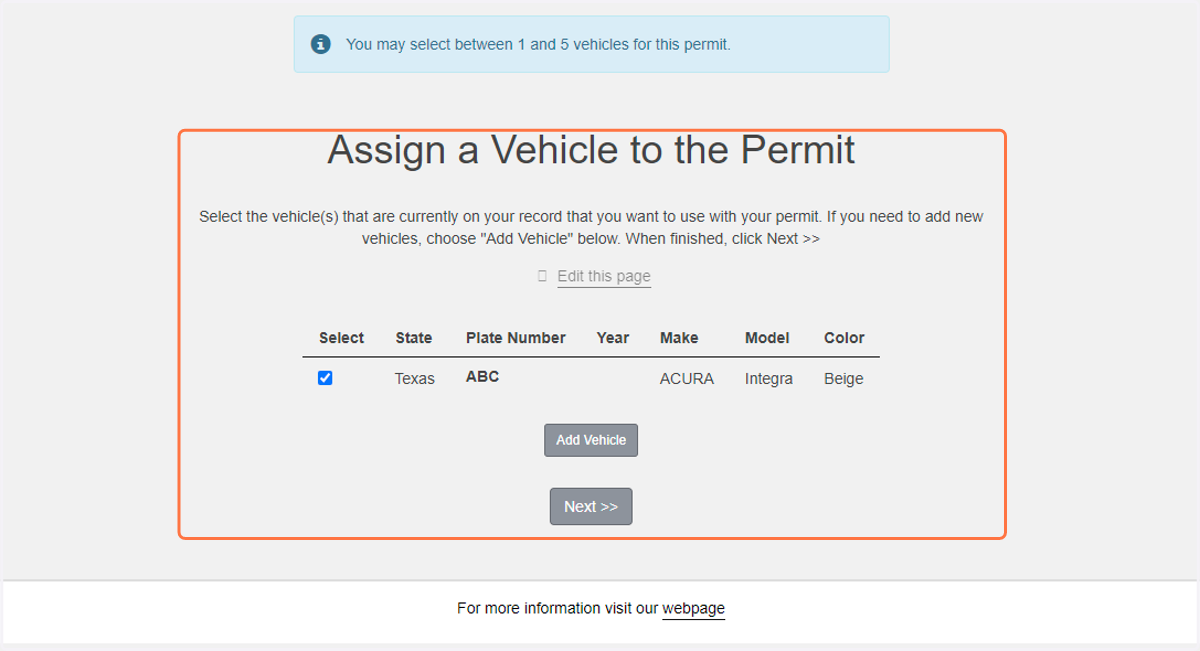Click the Assign a Vehicle to the Permit heading
The image size is (1200, 651).
tap(591, 150)
